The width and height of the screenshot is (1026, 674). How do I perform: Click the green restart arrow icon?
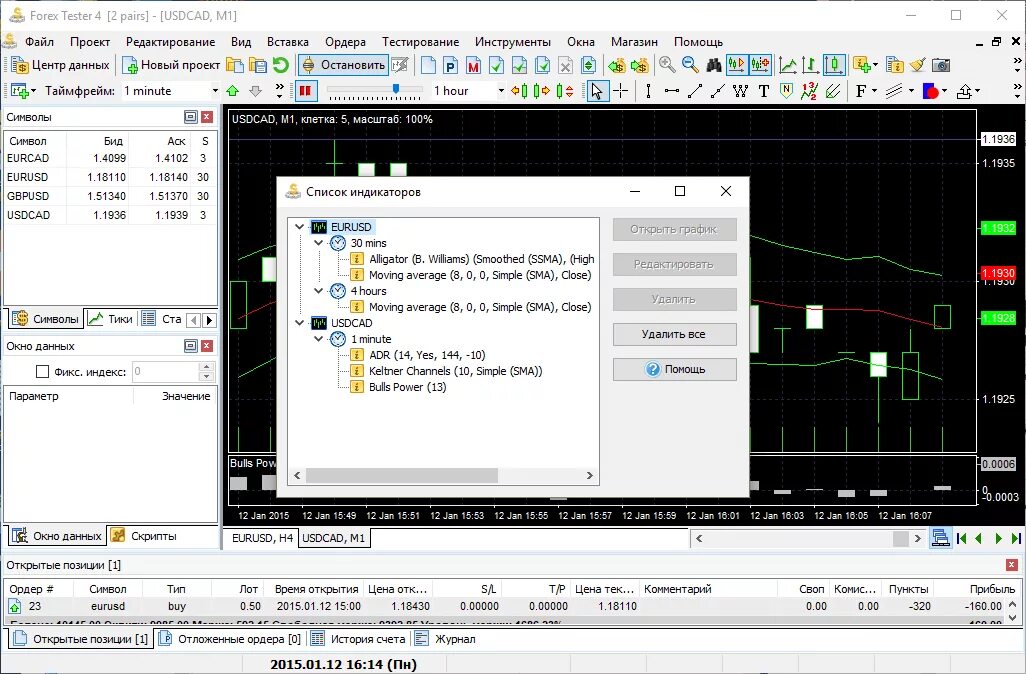click(281, 65)
